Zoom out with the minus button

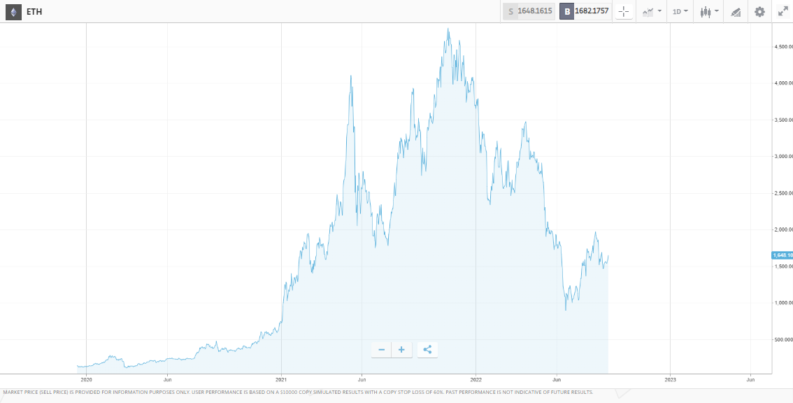point(381,350)
